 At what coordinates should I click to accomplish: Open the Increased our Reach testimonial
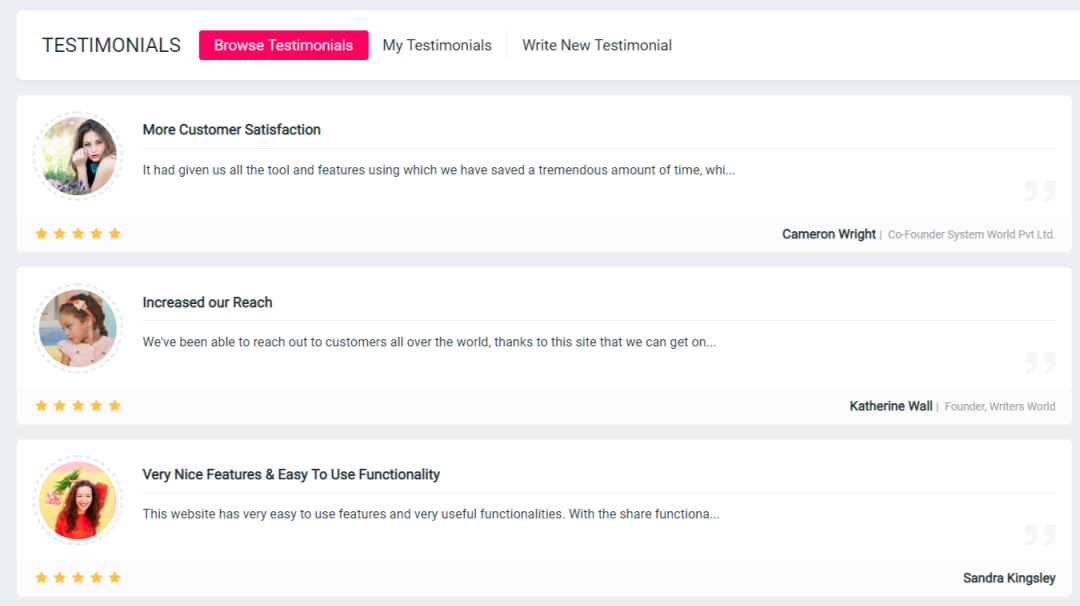[x=207, y=302]
